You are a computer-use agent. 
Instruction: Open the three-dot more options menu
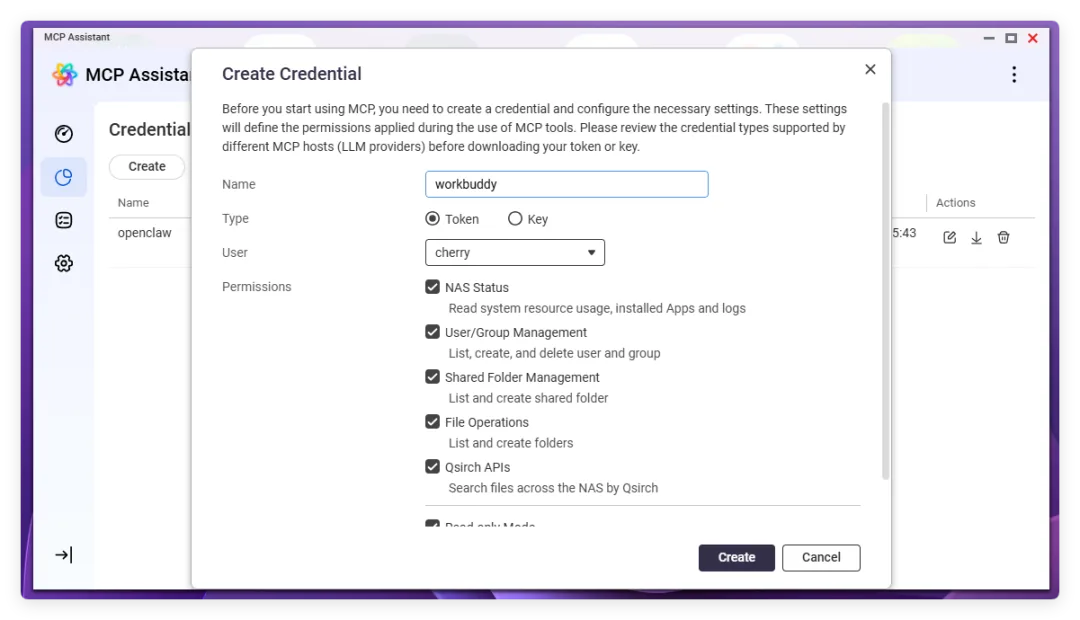(1014, 74)
